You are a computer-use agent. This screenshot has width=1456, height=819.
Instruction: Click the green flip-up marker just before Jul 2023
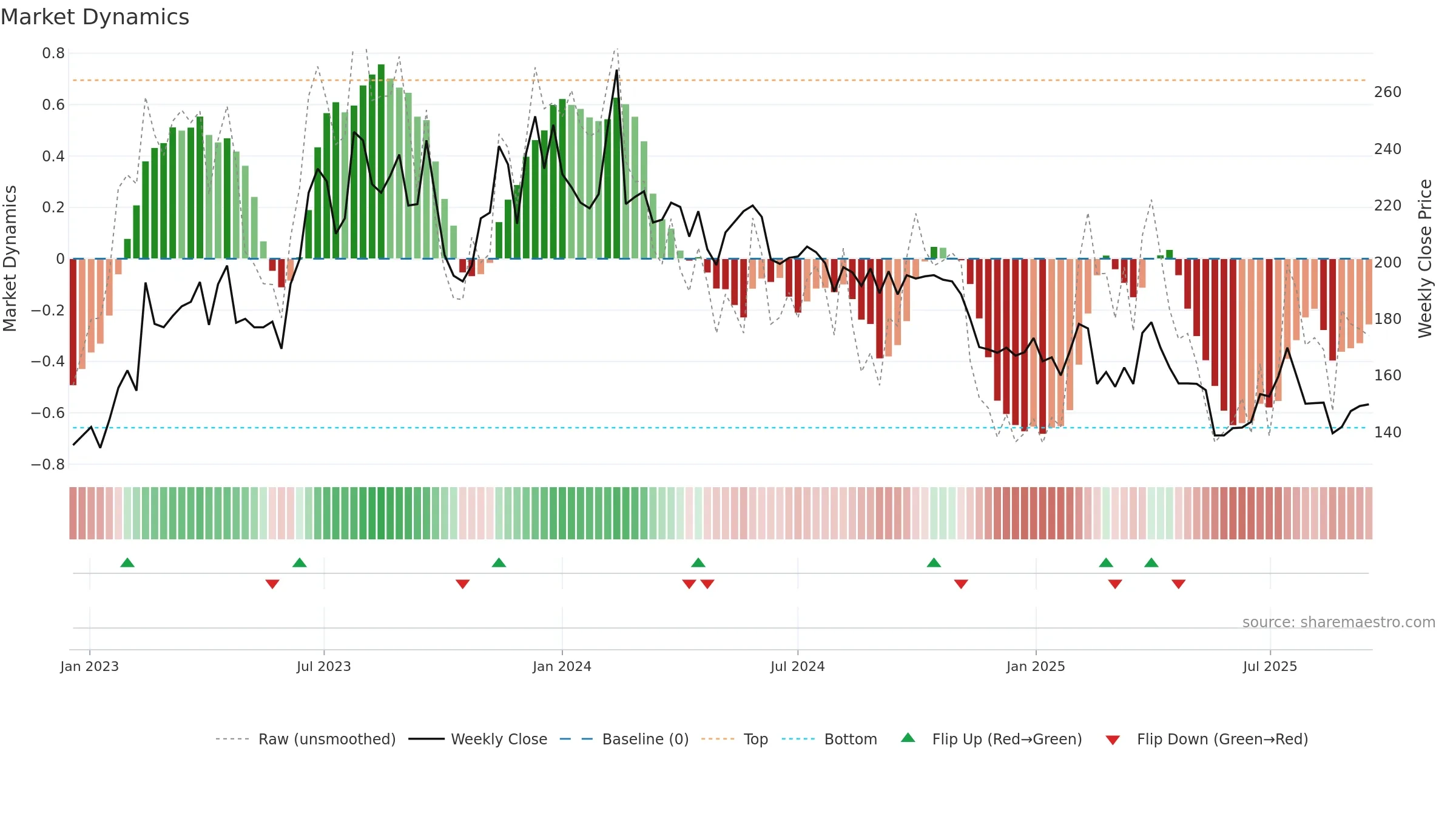pos(300,563)
